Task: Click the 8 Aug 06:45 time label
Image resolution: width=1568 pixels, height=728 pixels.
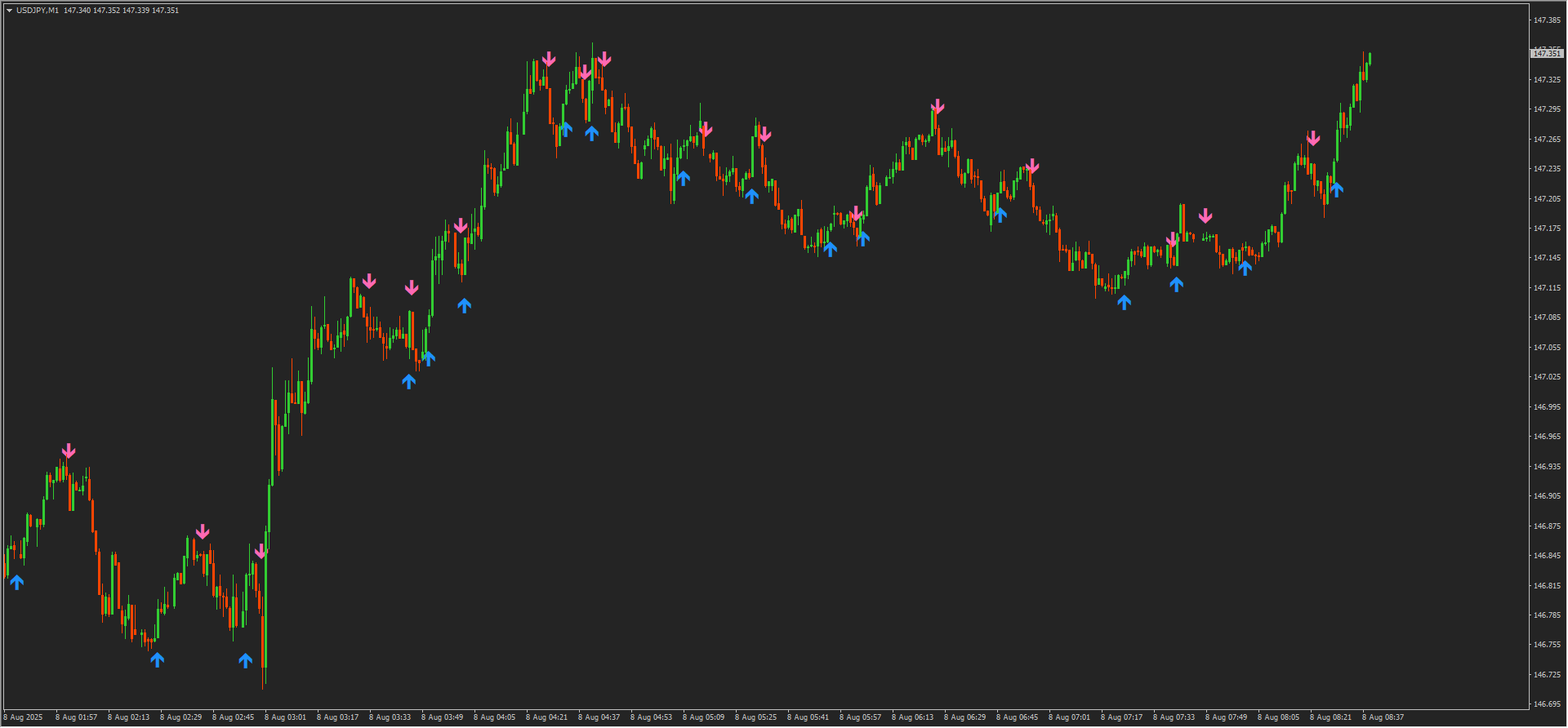Action: [x=1017, y=718]
